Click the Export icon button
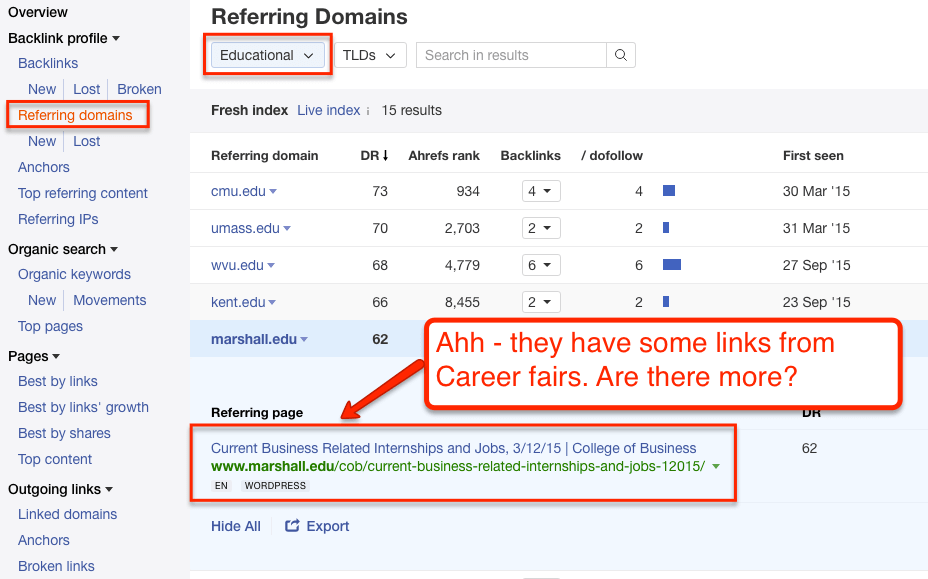 (292, 526)
